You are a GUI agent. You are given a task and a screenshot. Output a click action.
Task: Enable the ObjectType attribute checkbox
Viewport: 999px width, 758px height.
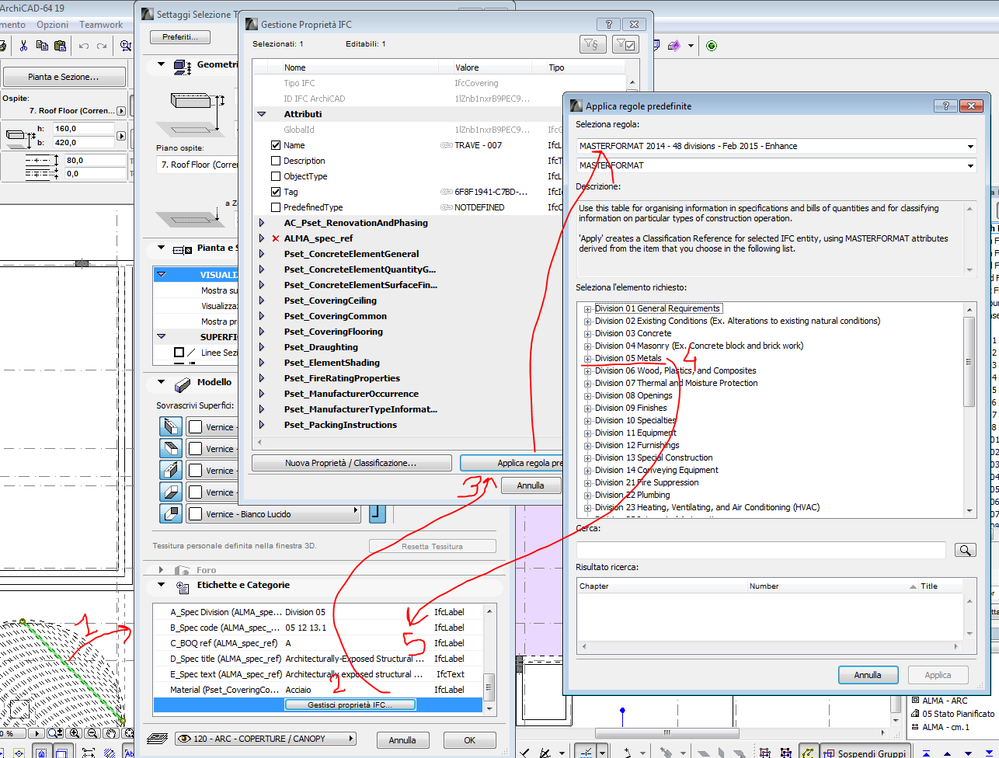(276, 176)
